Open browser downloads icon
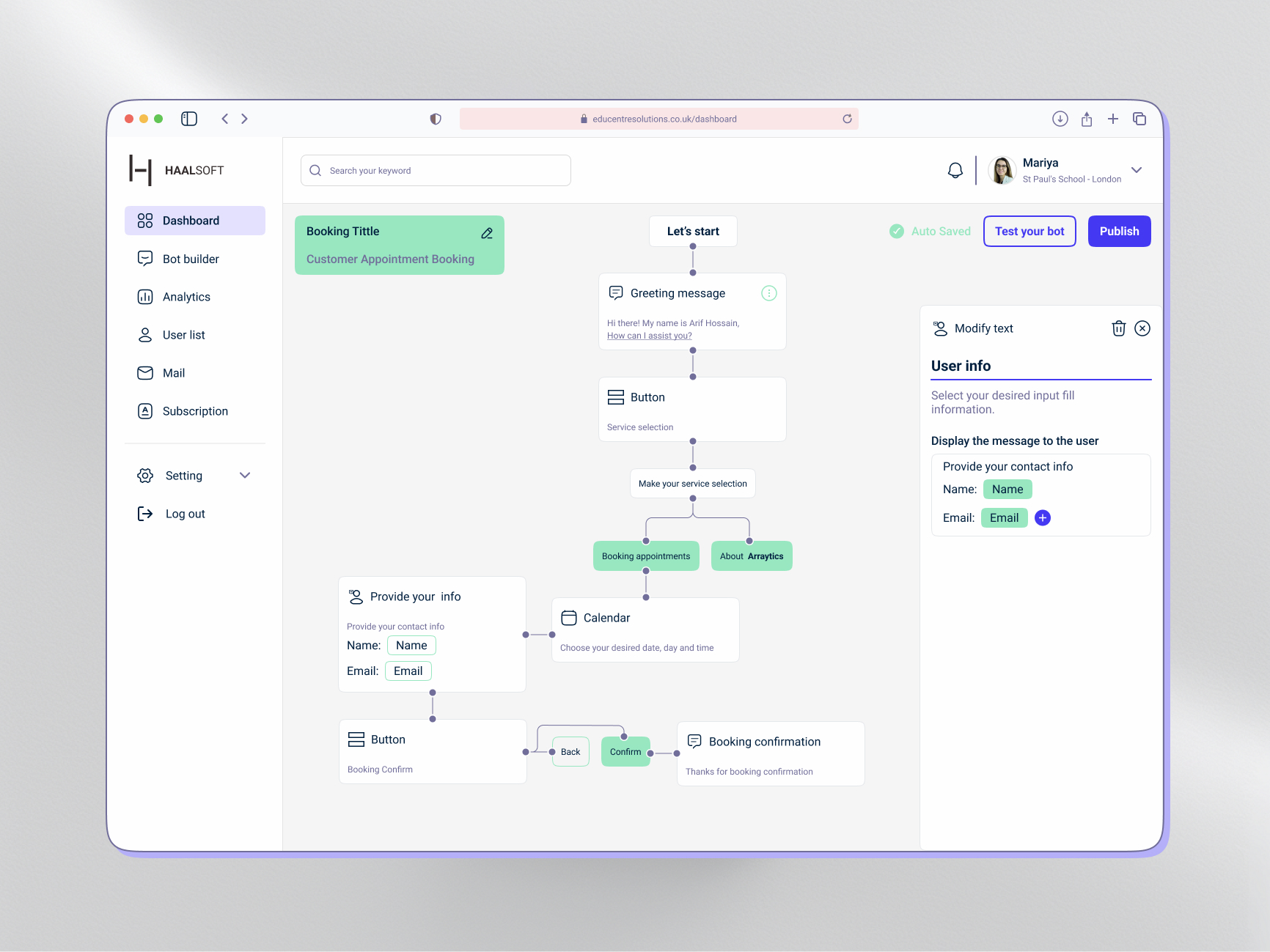This screenshot has height=952, width=1270. coord(1060,119)
